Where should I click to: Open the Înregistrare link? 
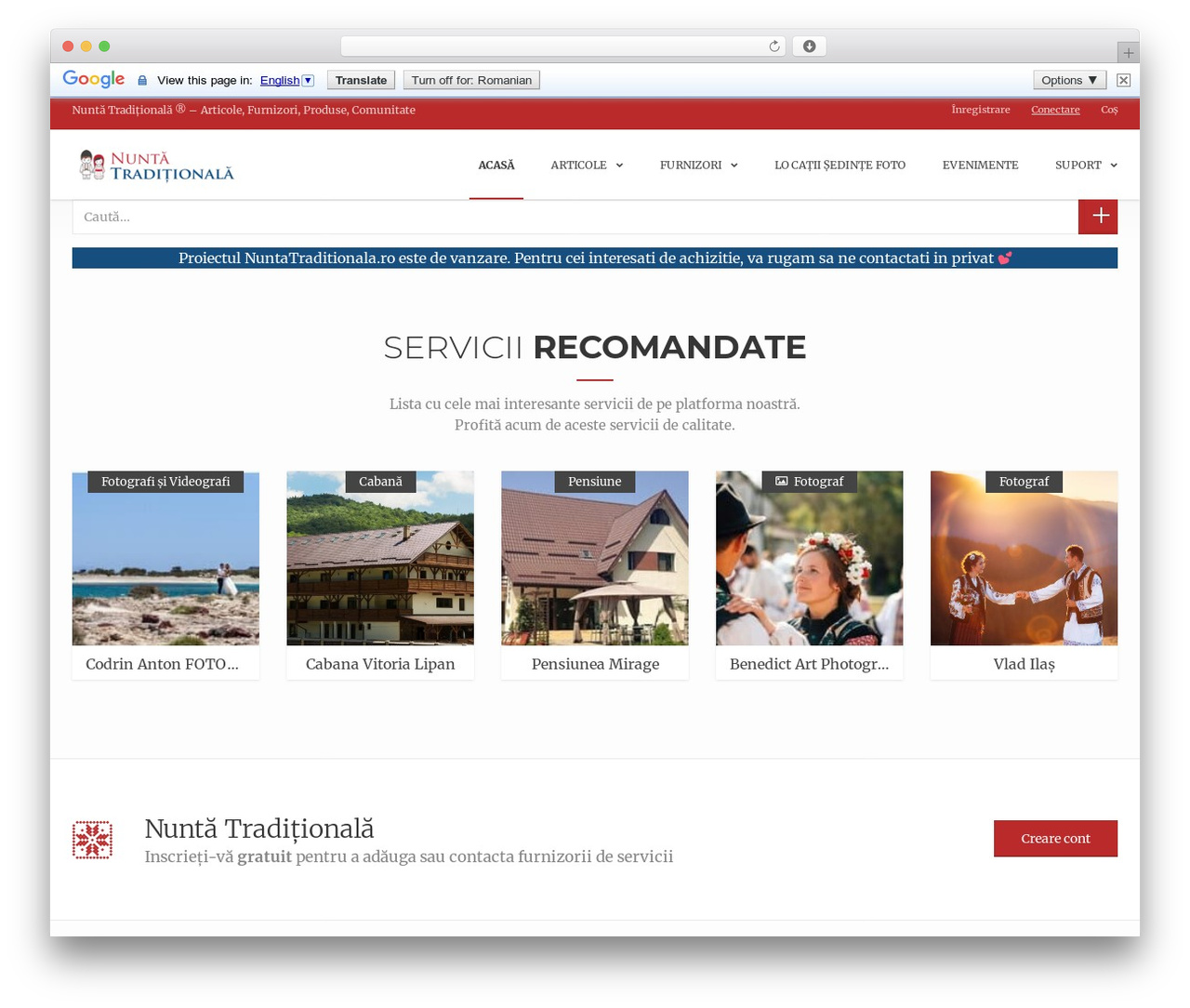tap(981, 110)
